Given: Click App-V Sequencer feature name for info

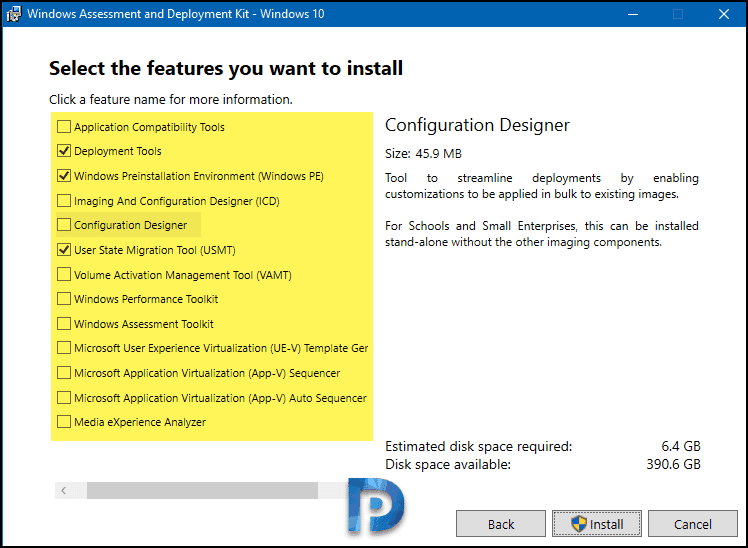Looking at the screenshot, I should pos(207,373).
